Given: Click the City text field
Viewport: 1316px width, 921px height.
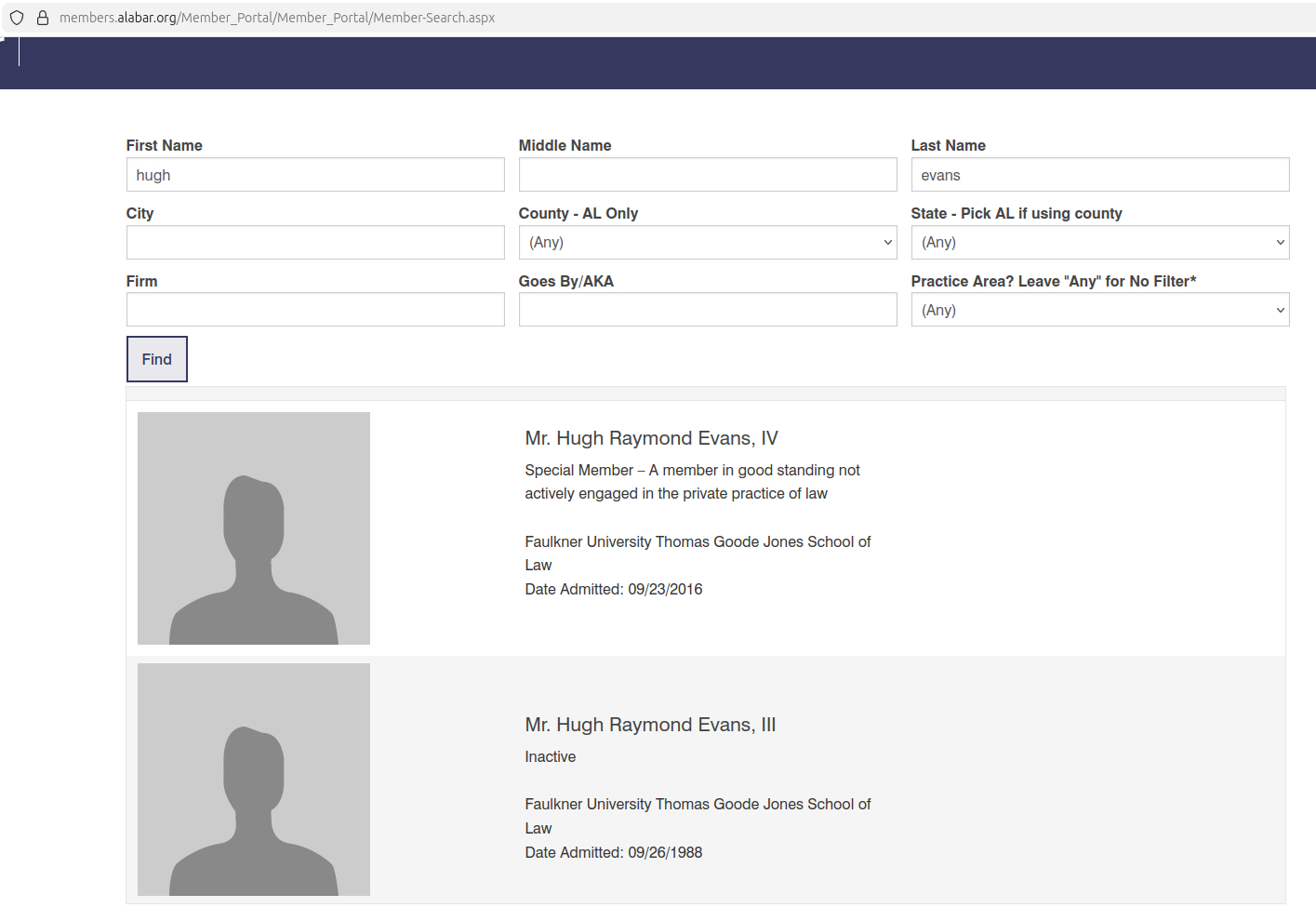Looking at the screenshot, I should pyautogui.click(x=315, y=243).
